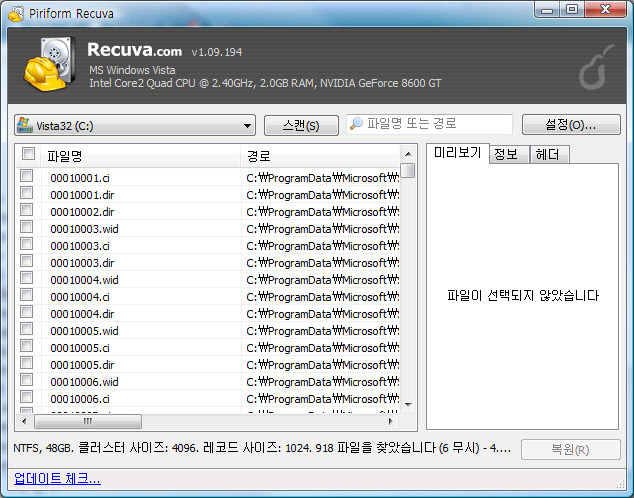Click the path cell of 00010001.ci row
This screenshot has width=634, height=498.
coord(322,178)
